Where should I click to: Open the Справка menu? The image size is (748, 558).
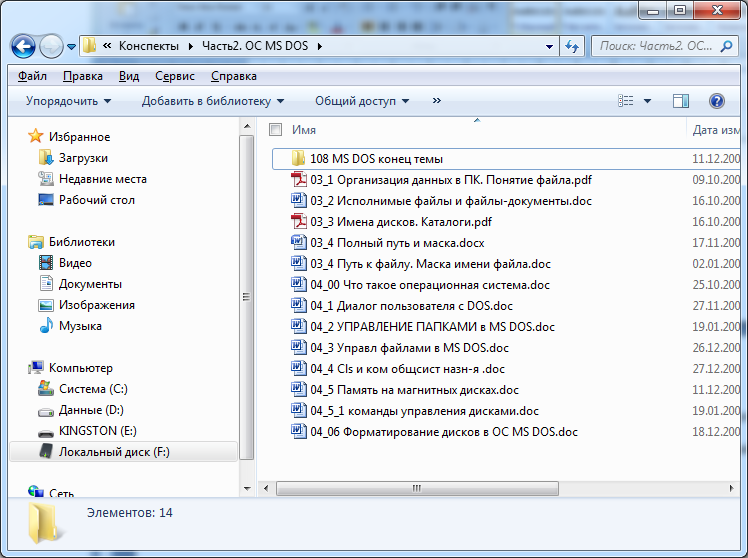coord(234,76)
